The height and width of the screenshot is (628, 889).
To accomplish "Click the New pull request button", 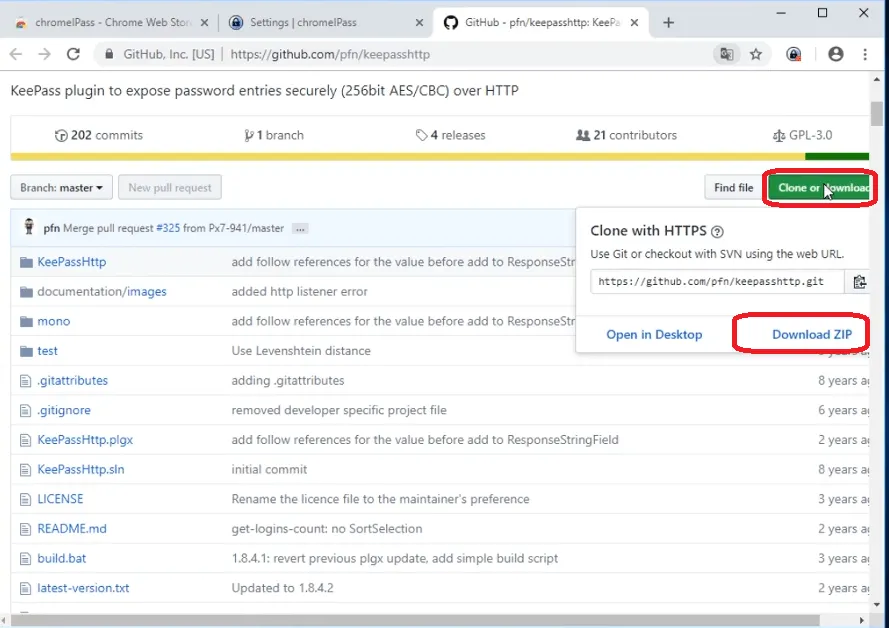I will (x=170, y=188).
